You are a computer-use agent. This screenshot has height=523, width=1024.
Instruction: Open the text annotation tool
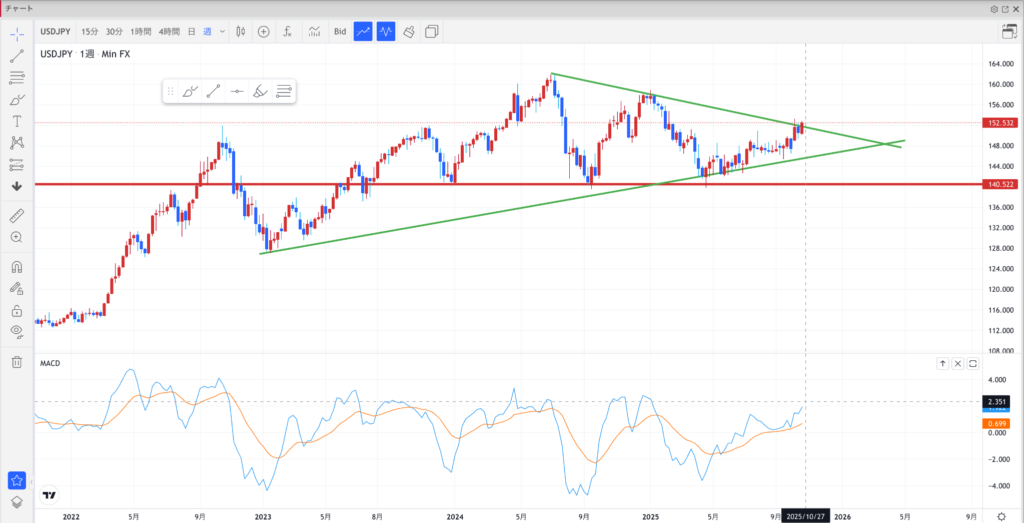point(17,121)
